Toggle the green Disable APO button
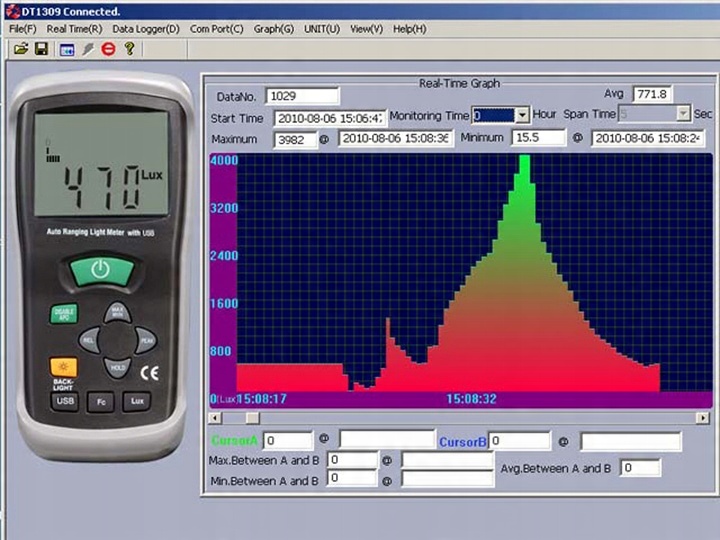This screenshot has height=540, width=720. pos(63,314)
